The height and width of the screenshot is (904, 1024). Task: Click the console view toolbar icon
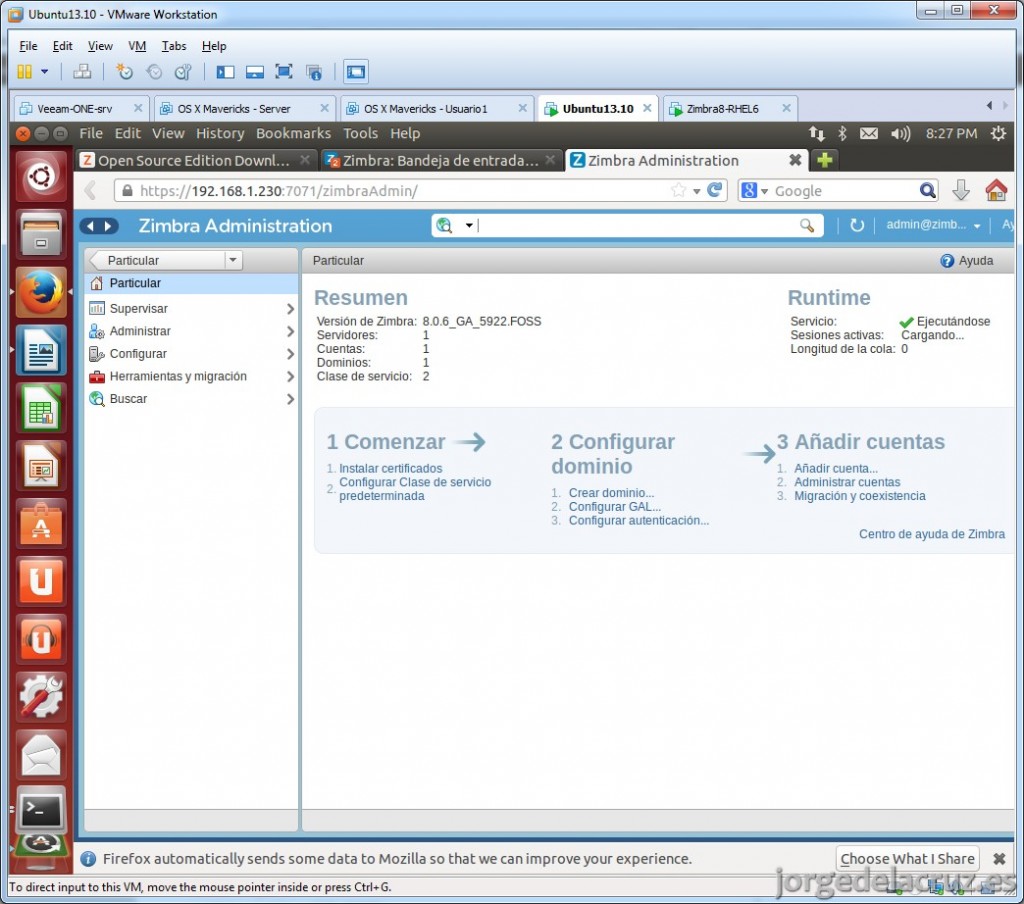coord(356,72)
